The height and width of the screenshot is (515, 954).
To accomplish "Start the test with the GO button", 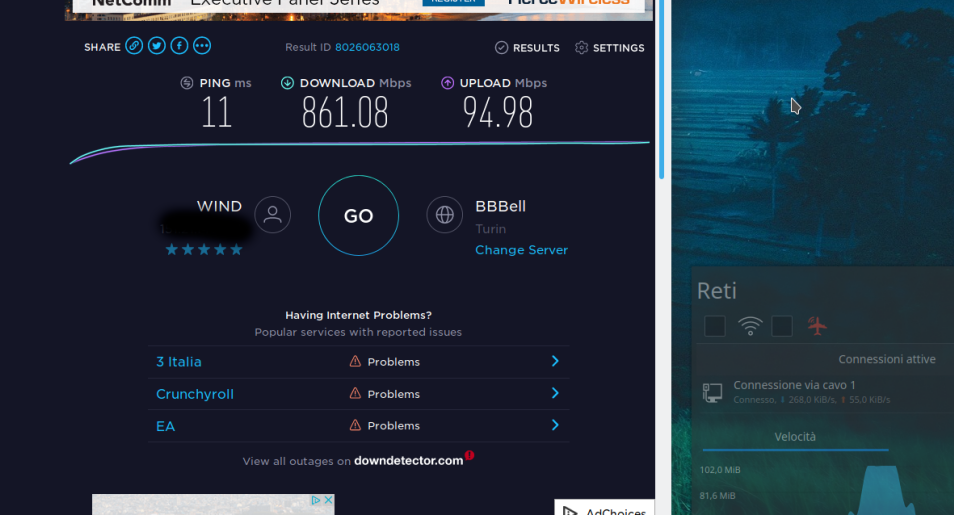I will (x=358, y=215).
